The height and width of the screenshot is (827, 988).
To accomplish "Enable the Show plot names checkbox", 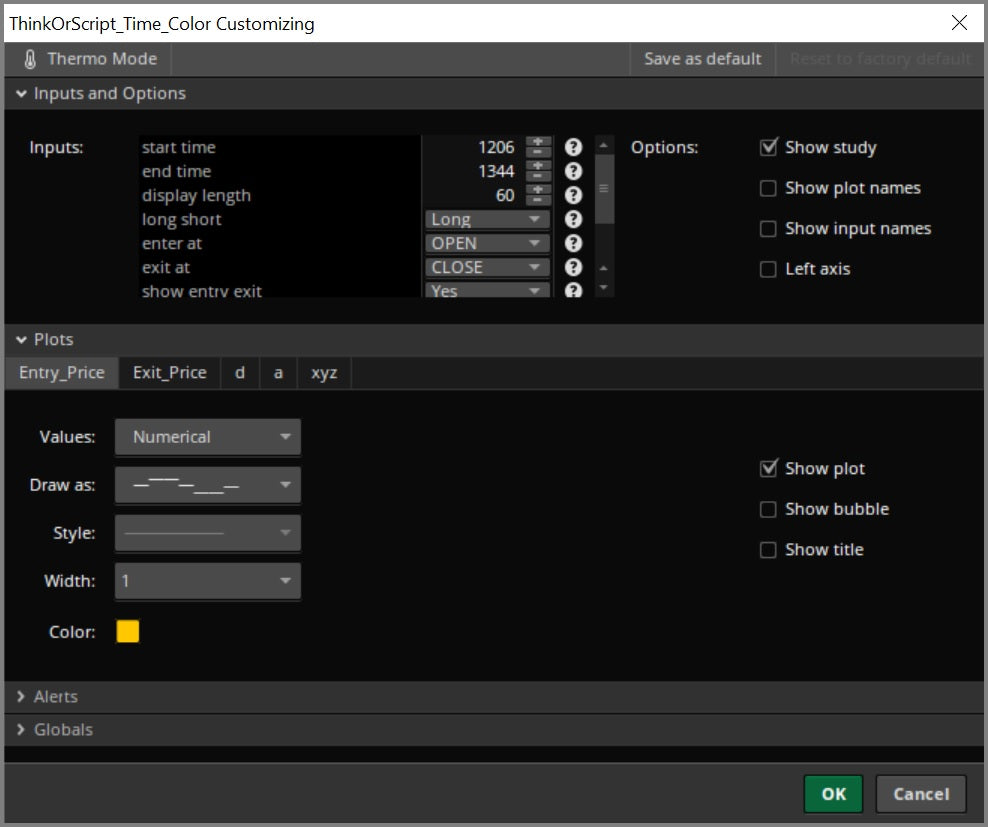I will (768, 188).
